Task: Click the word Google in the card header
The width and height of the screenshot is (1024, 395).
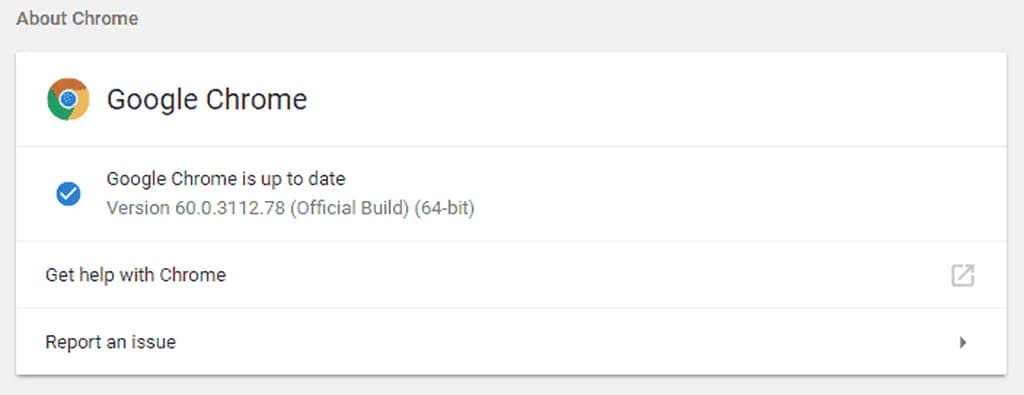Action: [x=152, y=100]
